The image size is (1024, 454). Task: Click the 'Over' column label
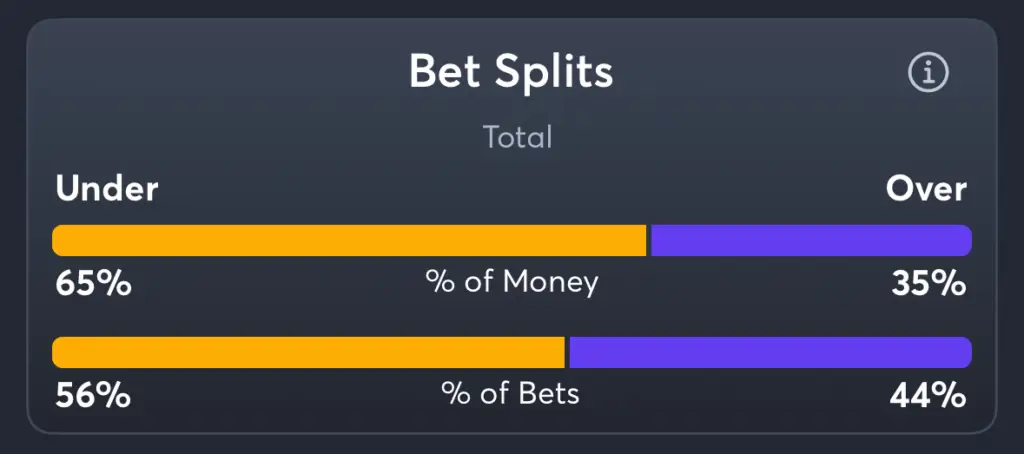(926, 189)
